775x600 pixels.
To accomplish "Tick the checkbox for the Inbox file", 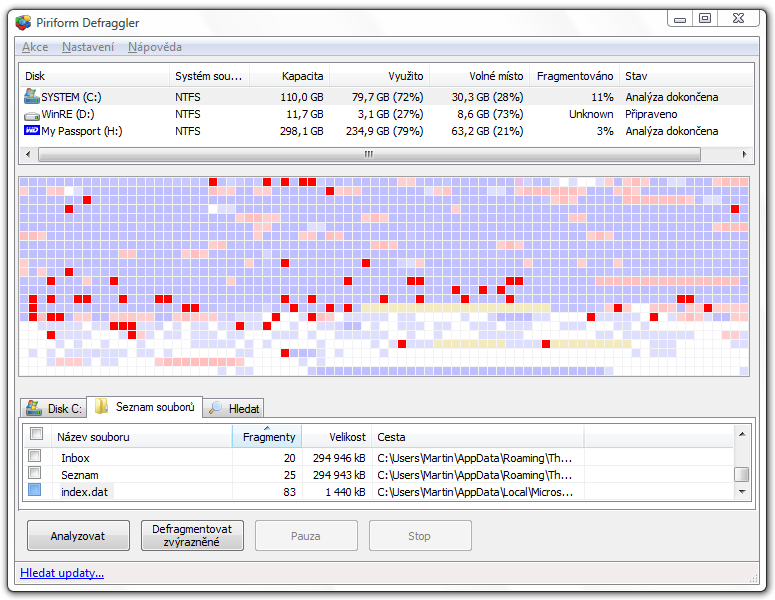I will [35, 455].
